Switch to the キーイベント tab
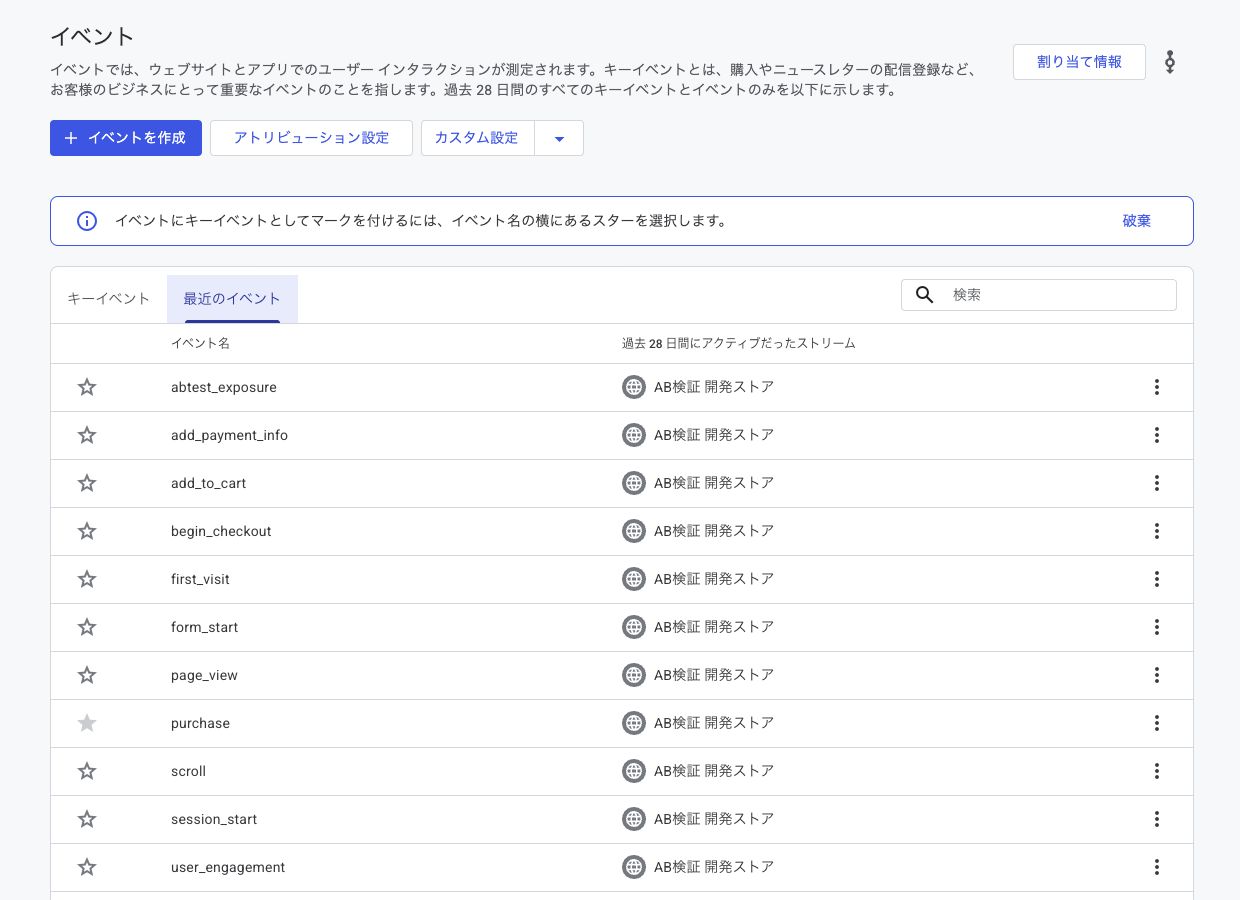1240x900 pixels. [x=109, y=299]
